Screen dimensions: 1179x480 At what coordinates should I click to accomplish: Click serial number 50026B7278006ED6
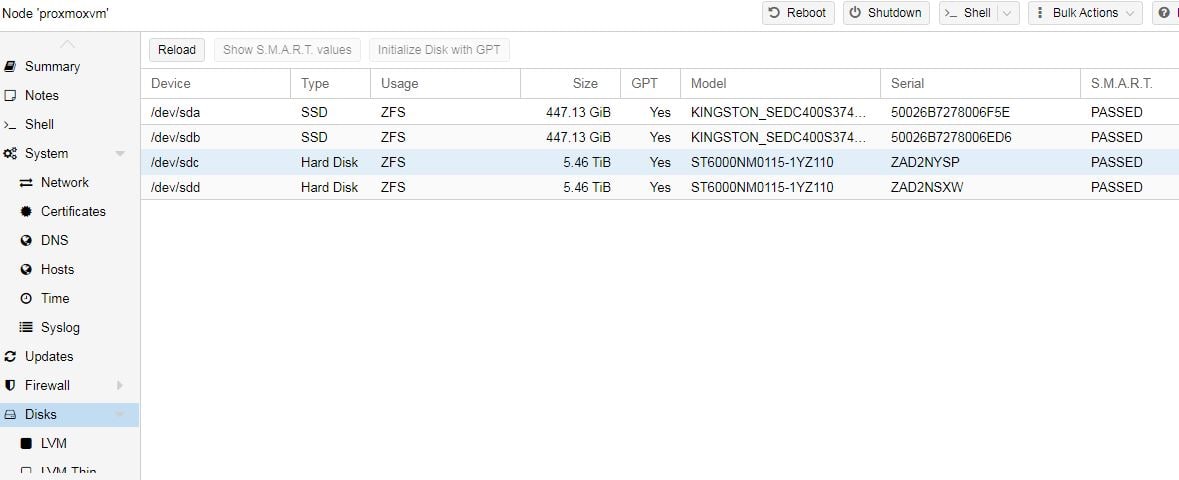coord(951,137)
